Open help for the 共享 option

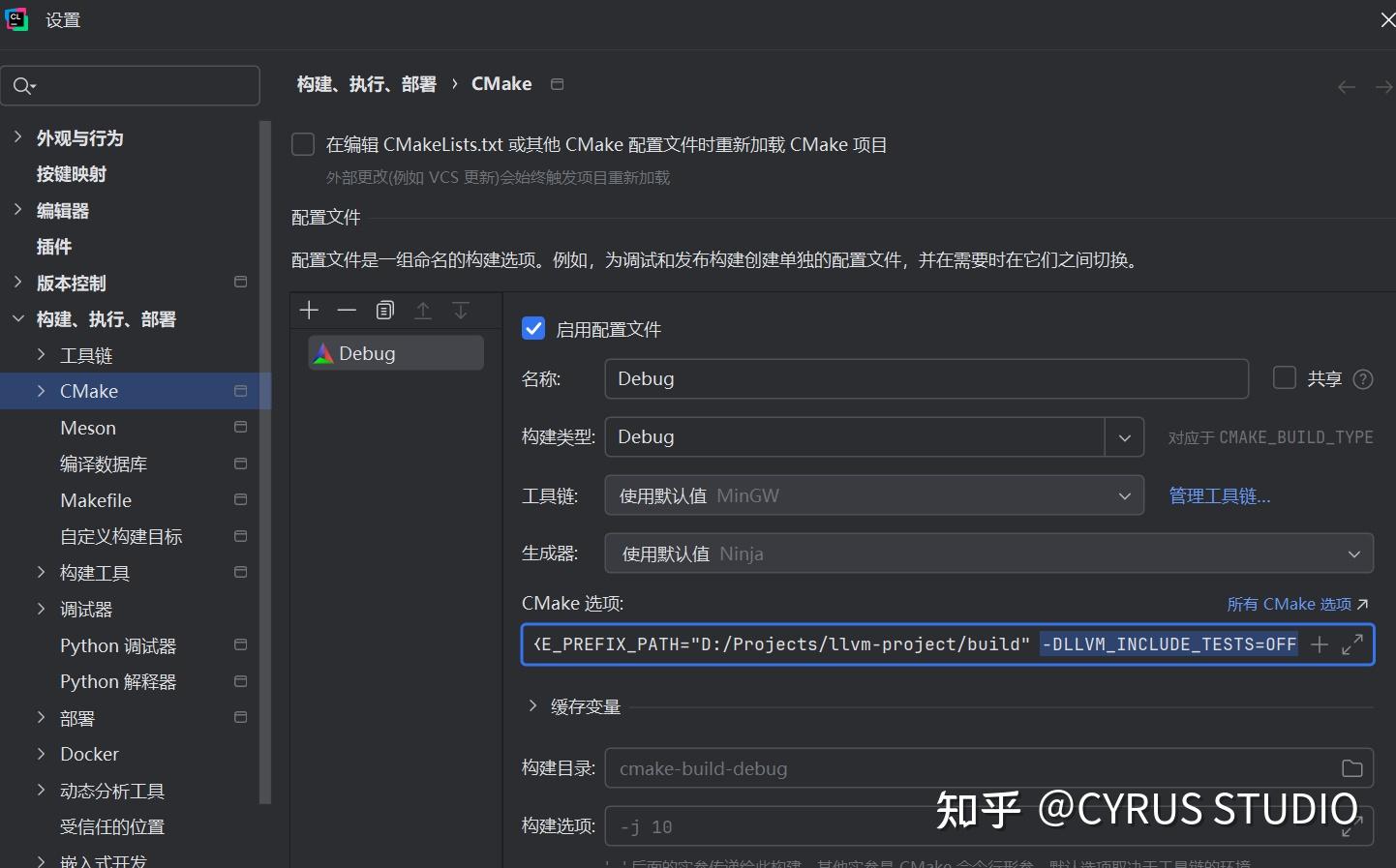1362,378
